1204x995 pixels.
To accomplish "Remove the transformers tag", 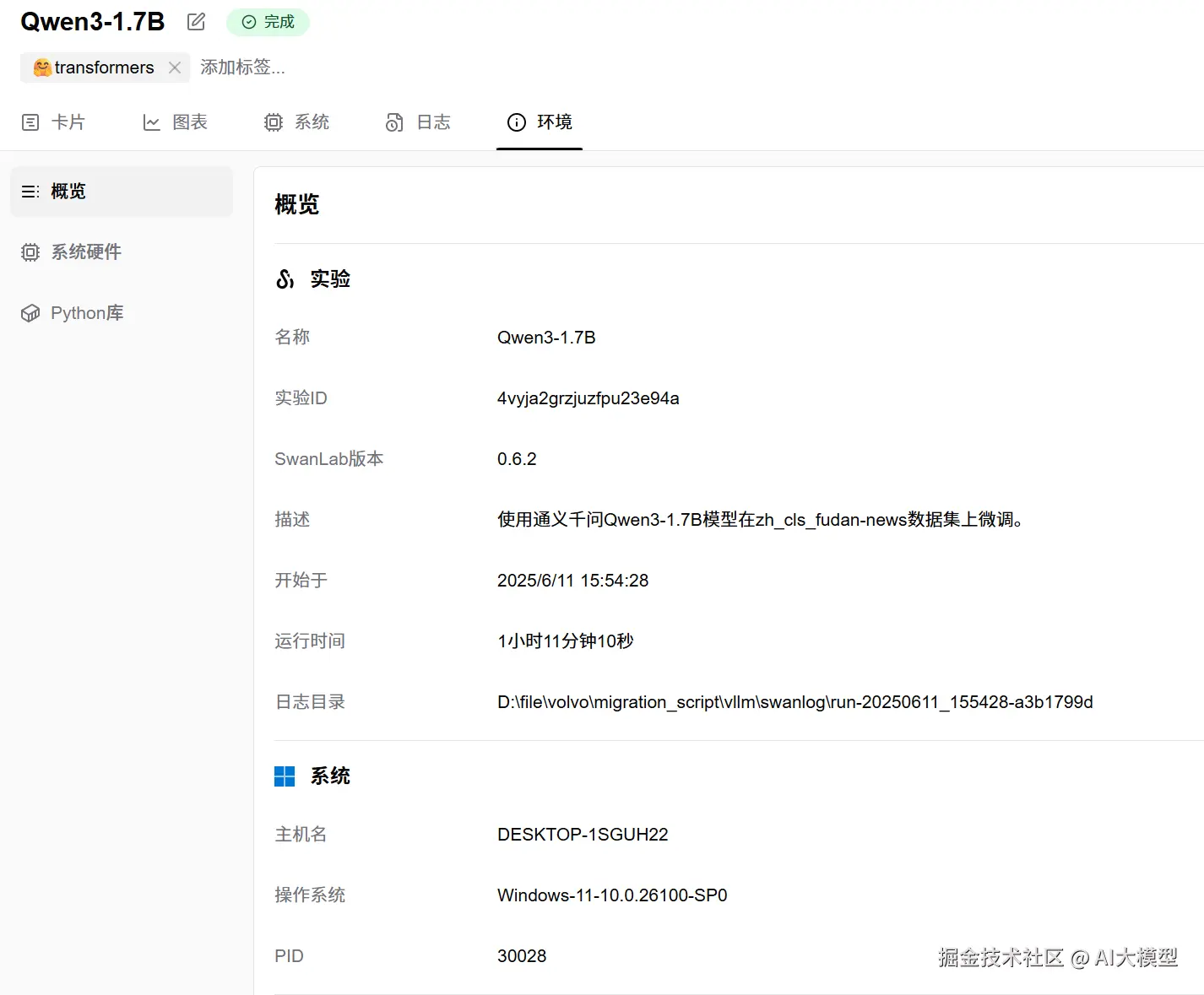I will [x=175, y=68].
